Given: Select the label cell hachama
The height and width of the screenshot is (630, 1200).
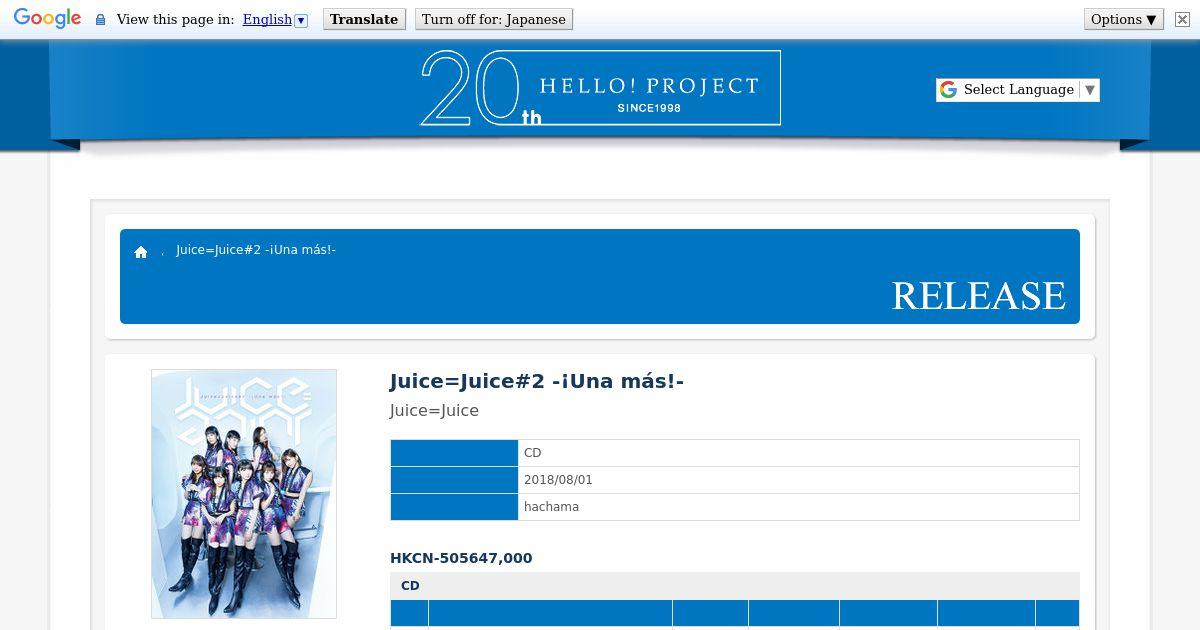Looking at the screenshot, I should click(798, 507).
